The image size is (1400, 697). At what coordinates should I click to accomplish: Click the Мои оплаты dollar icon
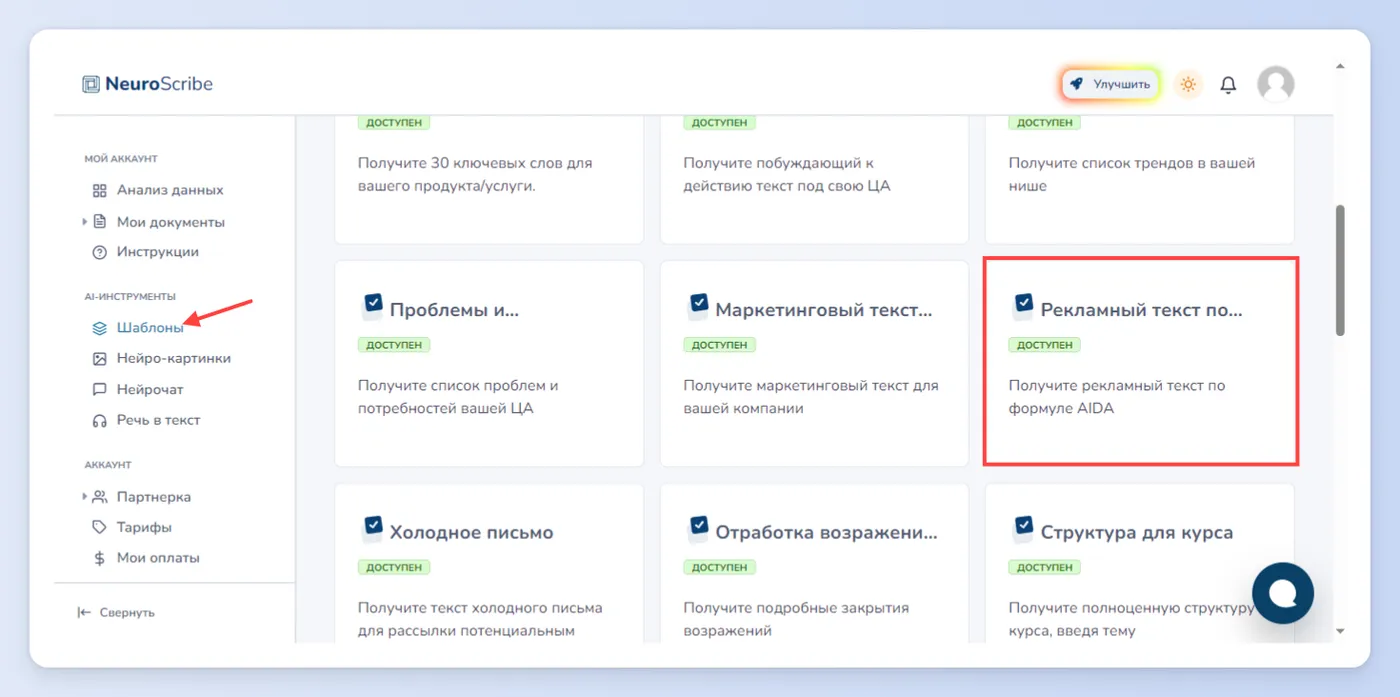[99, 558]
